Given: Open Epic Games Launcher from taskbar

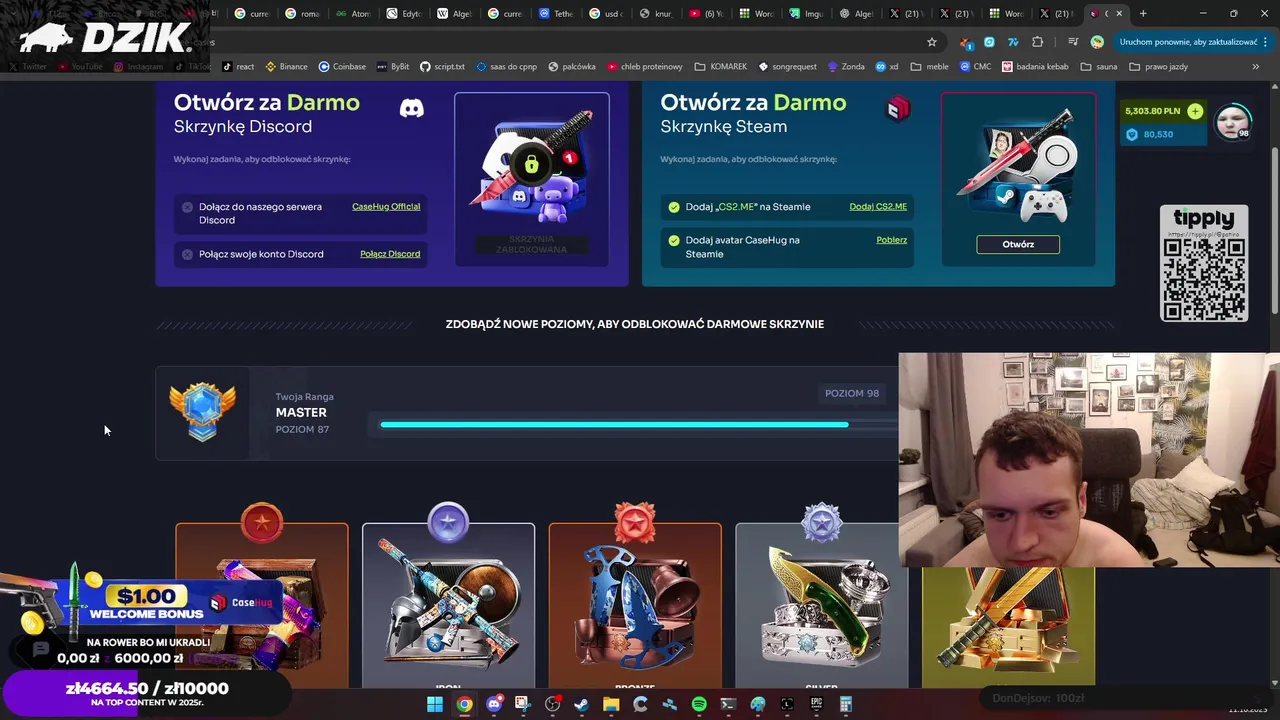Looking at the screenshot, I should pos(816,704).
